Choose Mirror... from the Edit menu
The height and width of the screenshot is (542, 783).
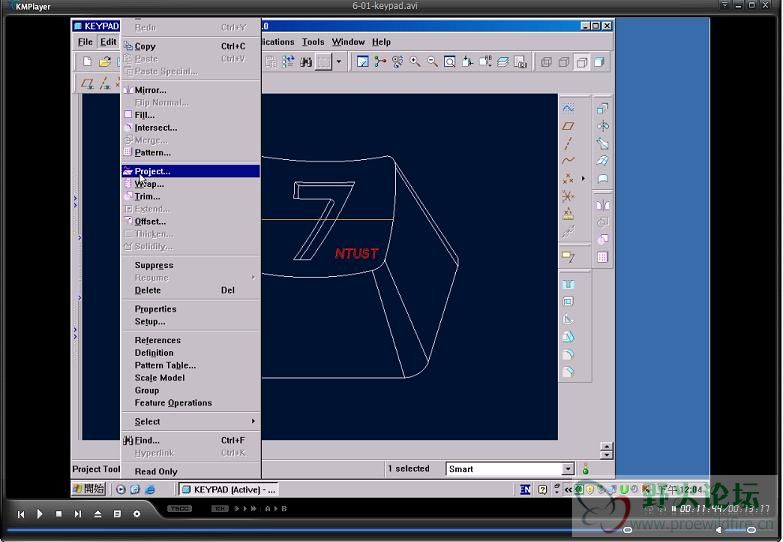(190, 90)
